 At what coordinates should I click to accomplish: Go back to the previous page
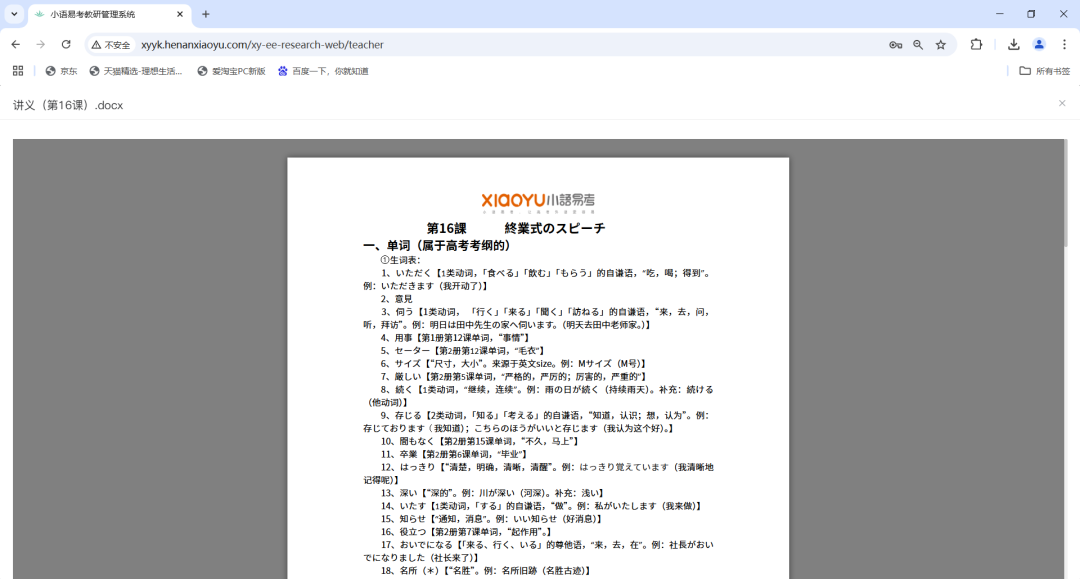click(16, 45)
